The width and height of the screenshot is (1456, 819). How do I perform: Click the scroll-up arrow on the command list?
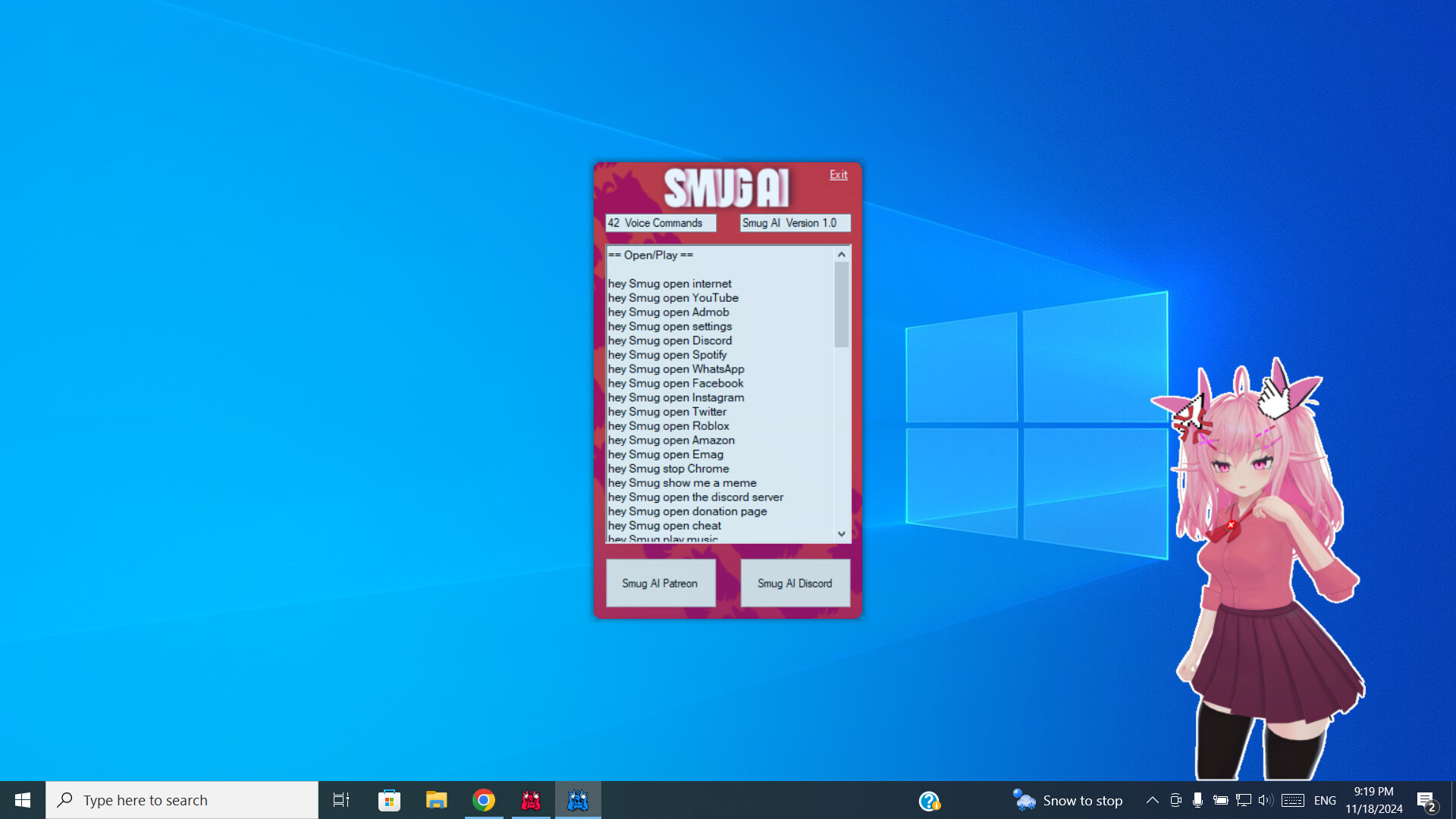coord(841,255)
